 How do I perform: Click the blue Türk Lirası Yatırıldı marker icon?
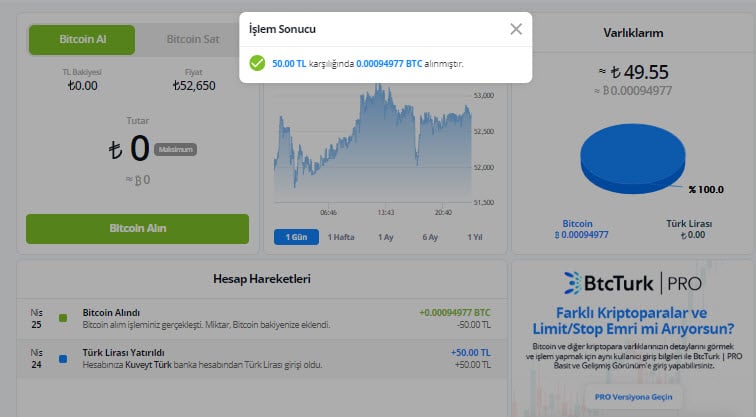[x=63, y=358]
